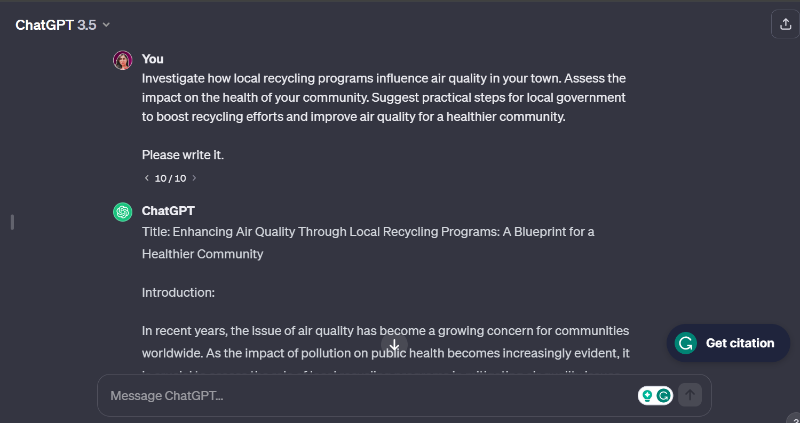Click the Introduction heading in the response
Viewport: 800px width, 423px height.
click(178, 293)
